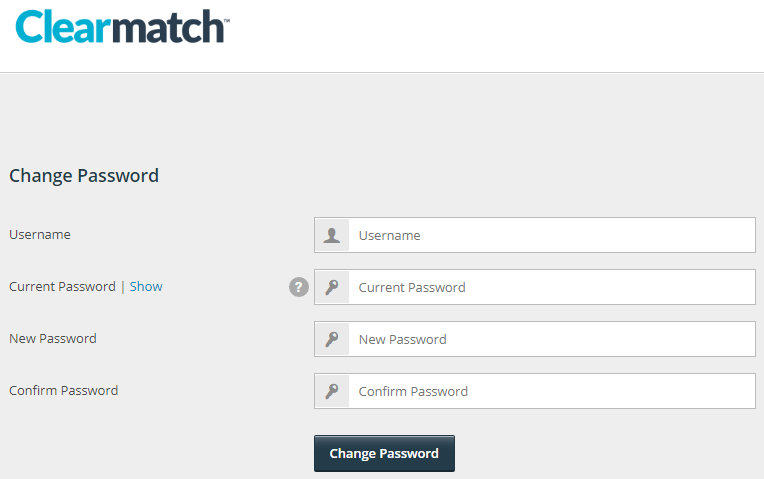764x479 pixels.
Task: Click the key icon beside Current Password field
Action: pos(332,287)
